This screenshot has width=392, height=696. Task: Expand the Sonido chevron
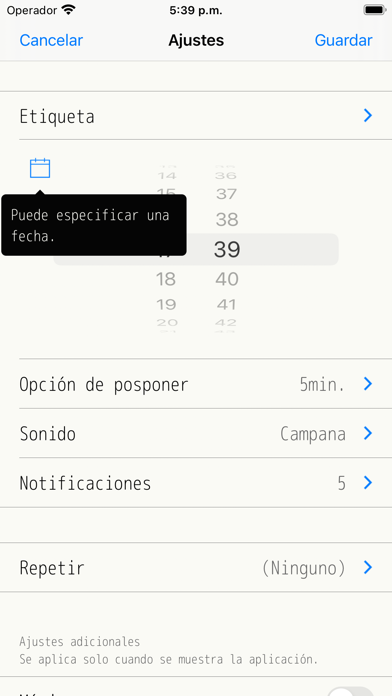[x=368, y=433]
